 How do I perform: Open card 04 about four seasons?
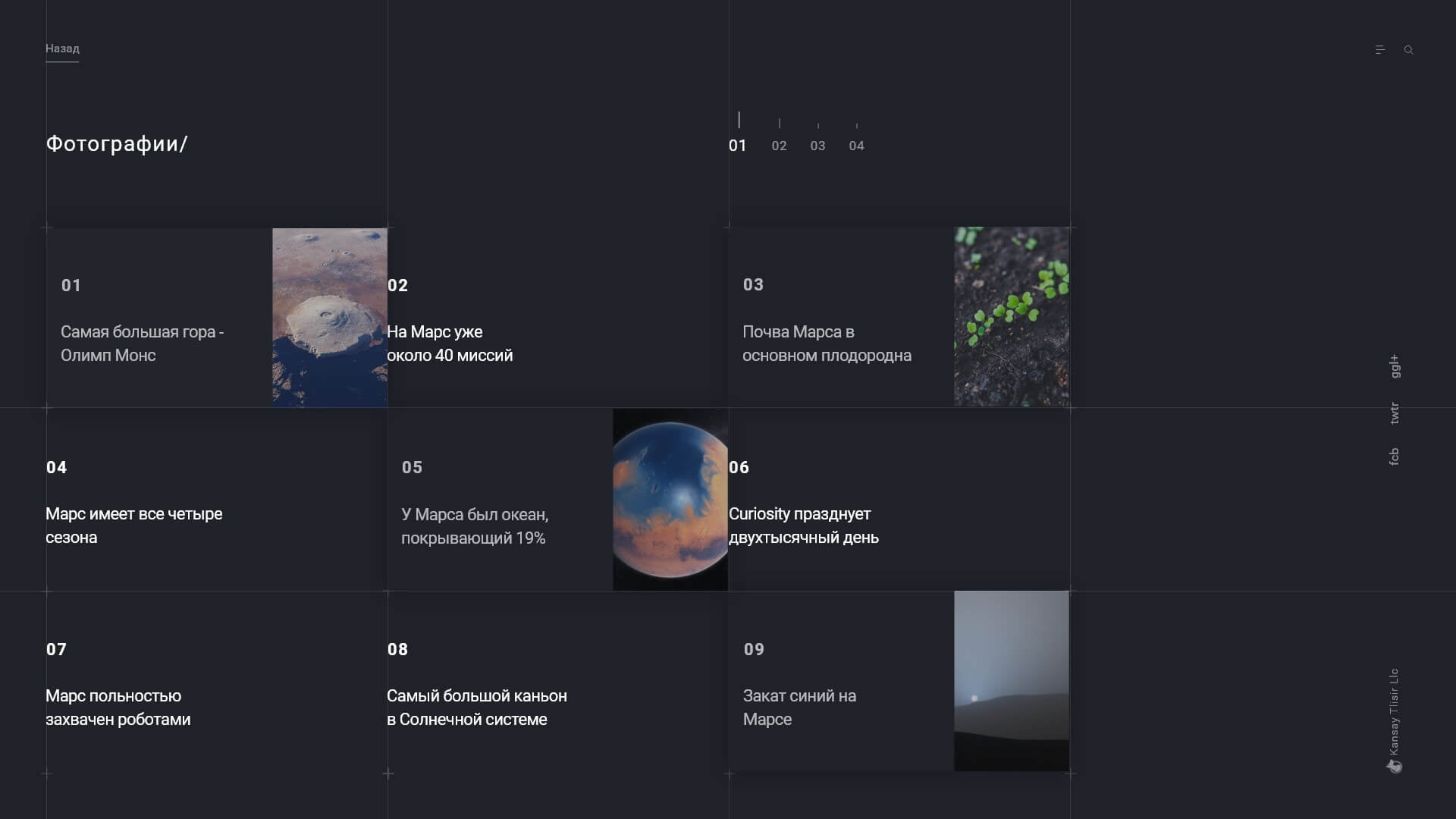click(x=216, y=500)
